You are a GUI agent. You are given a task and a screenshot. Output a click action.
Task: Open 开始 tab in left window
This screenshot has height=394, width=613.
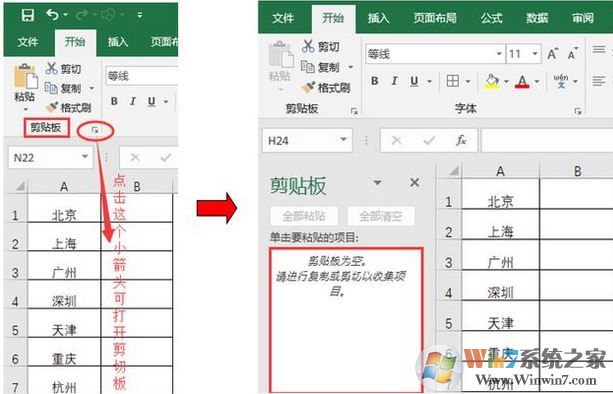pos(75,41)
